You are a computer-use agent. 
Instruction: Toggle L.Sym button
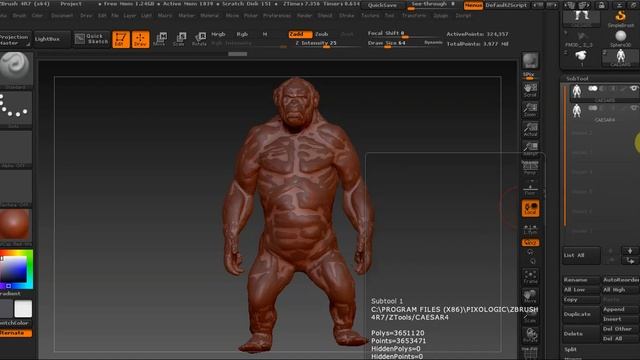point(530,229)
